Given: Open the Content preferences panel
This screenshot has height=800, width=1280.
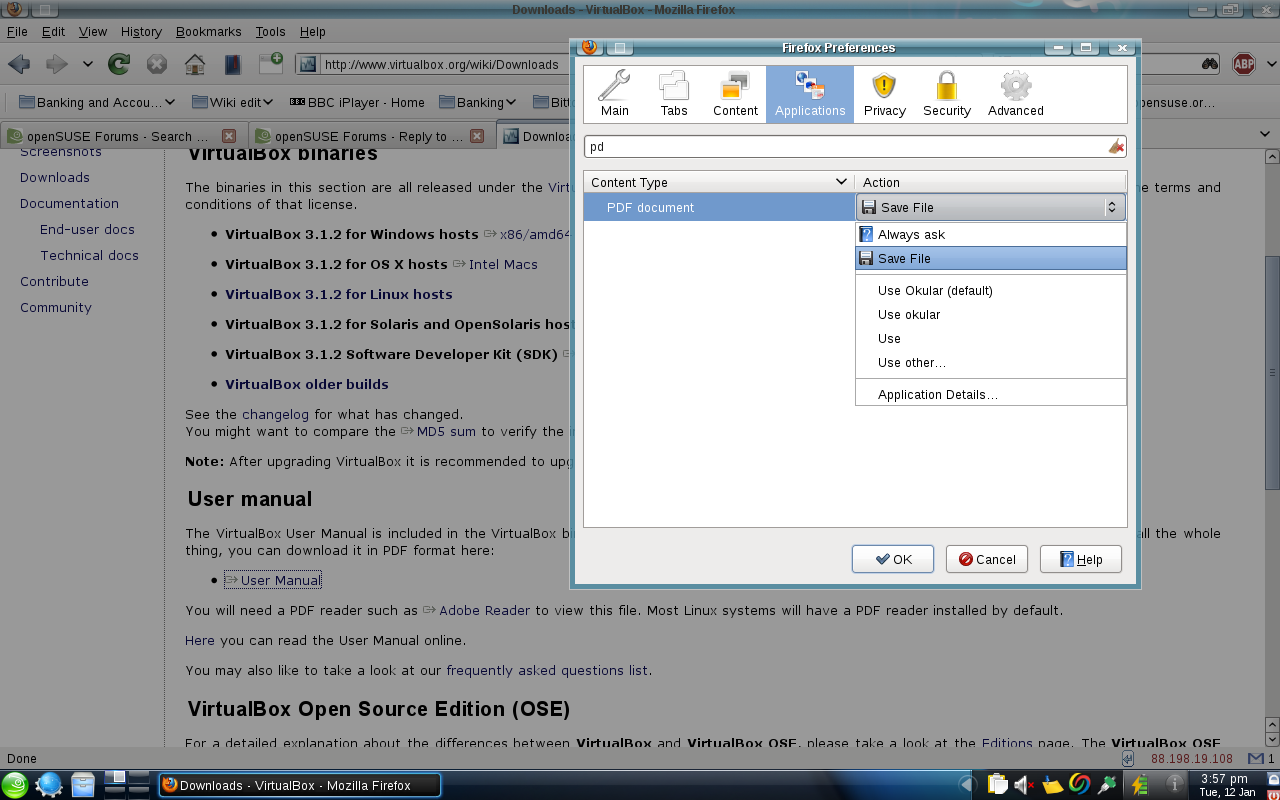Looking at the screenshot, I should (x=735, y=94).
